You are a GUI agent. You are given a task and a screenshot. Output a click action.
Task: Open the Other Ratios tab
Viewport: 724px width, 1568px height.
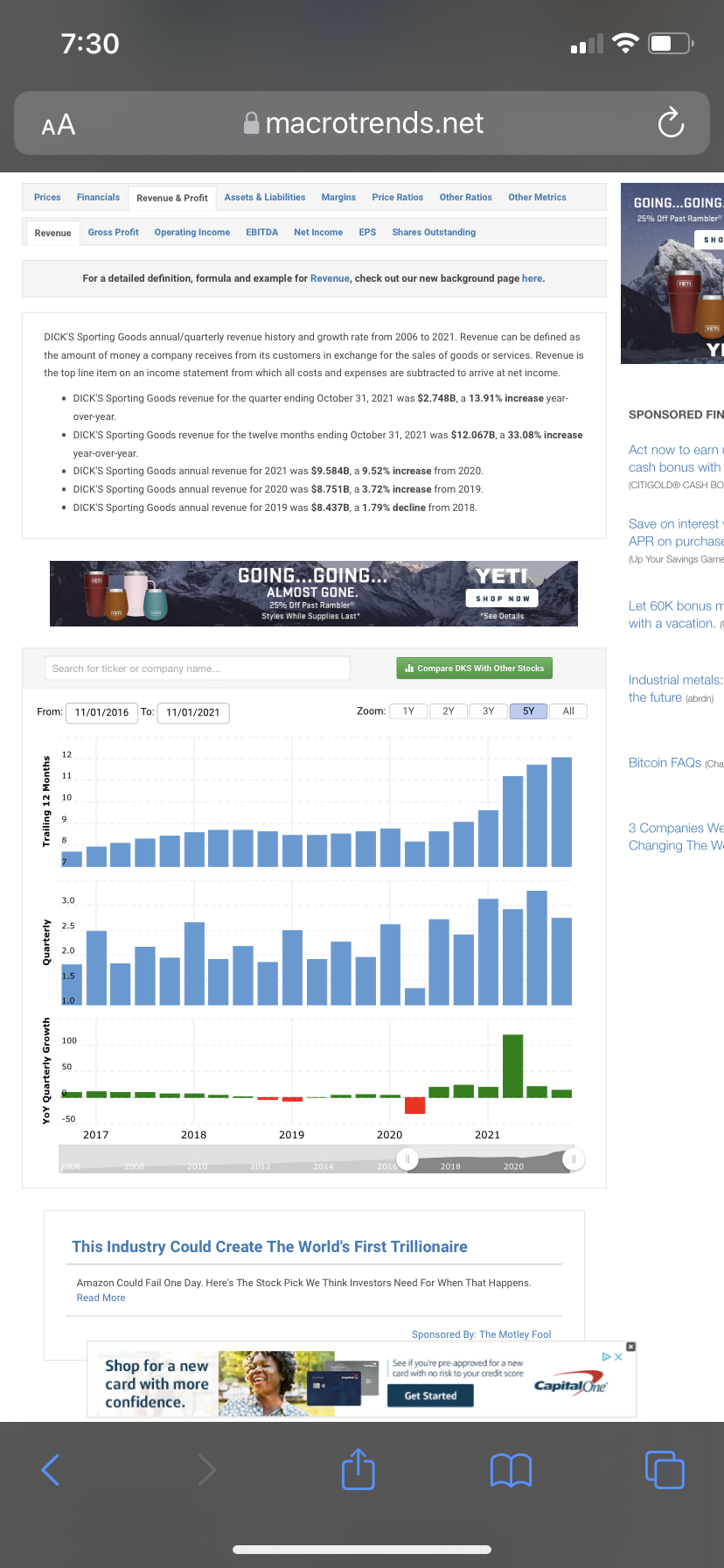click(x=466, y=198)
